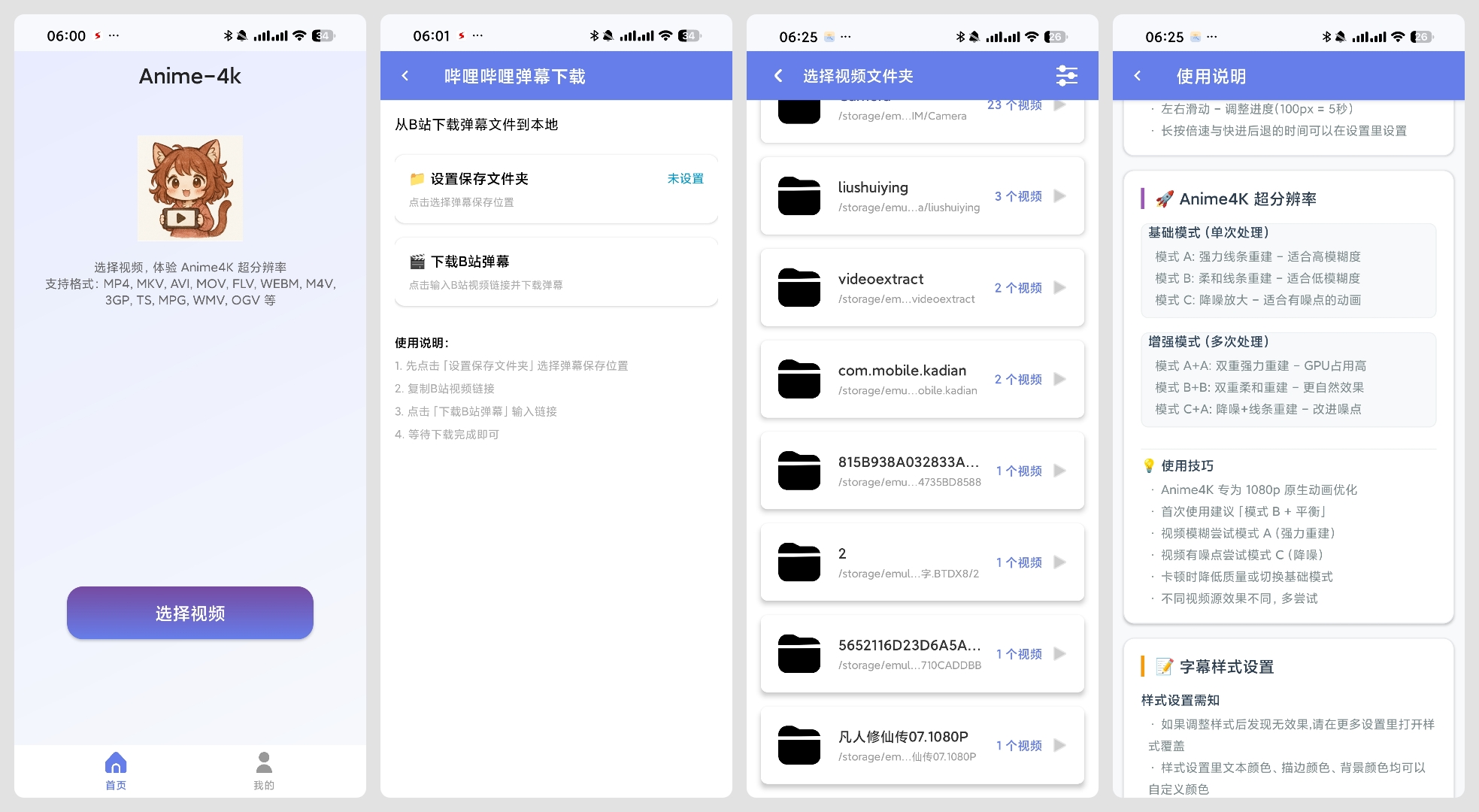
Task: Select the 815B938A032833A folder icon
Action: click(799, 471)
